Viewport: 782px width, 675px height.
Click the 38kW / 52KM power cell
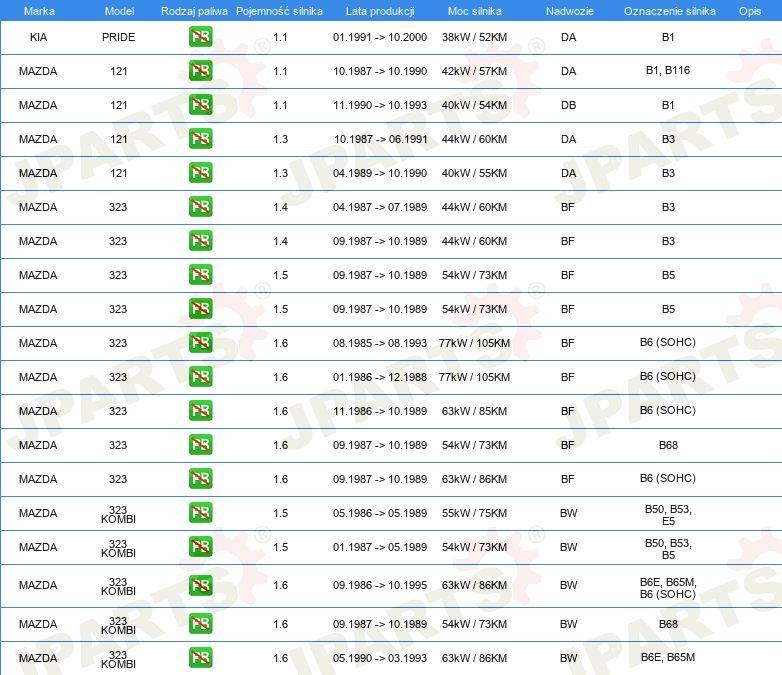click(474, 37)
